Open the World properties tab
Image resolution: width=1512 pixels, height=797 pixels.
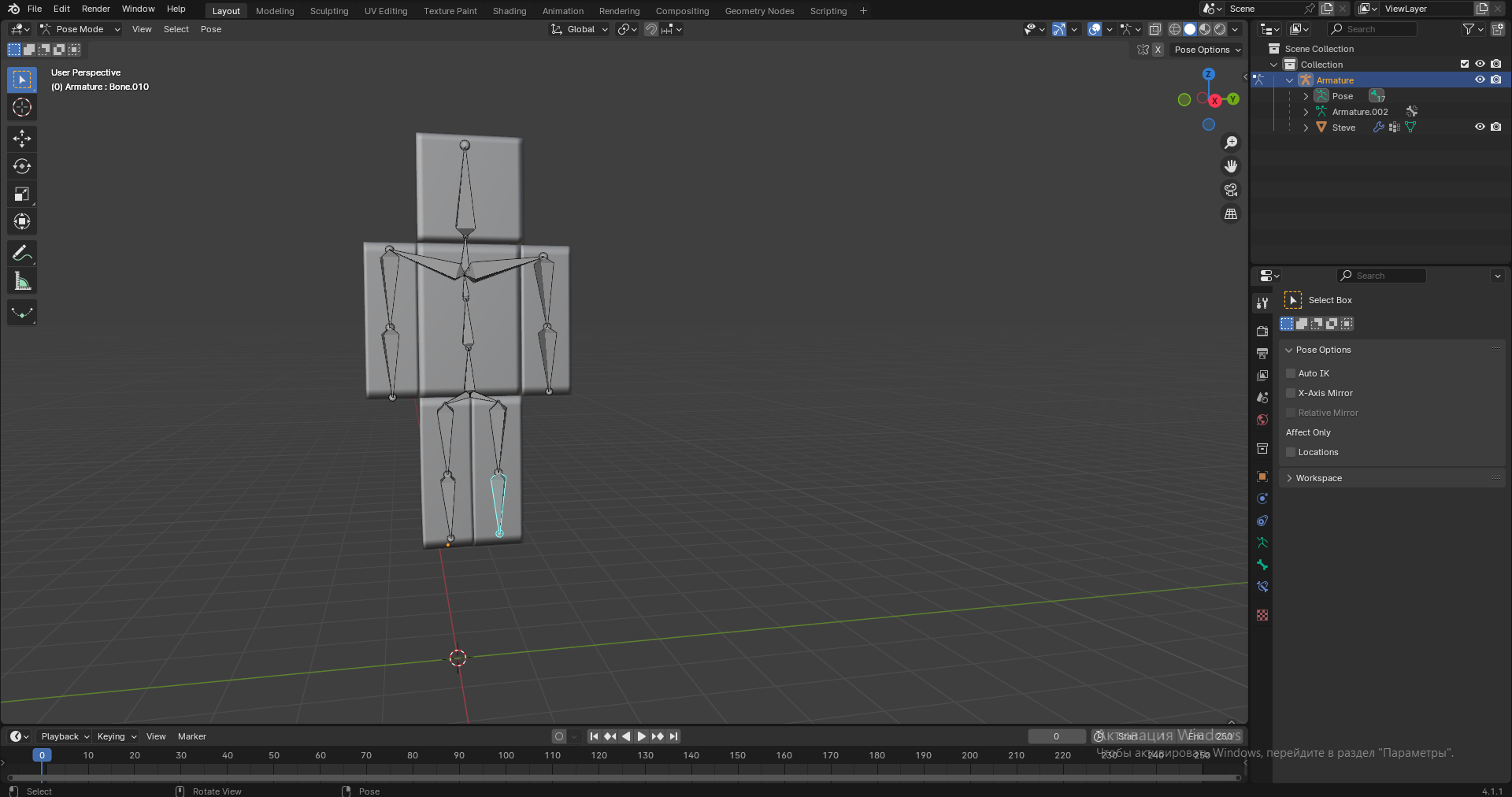pos(1262,420)
